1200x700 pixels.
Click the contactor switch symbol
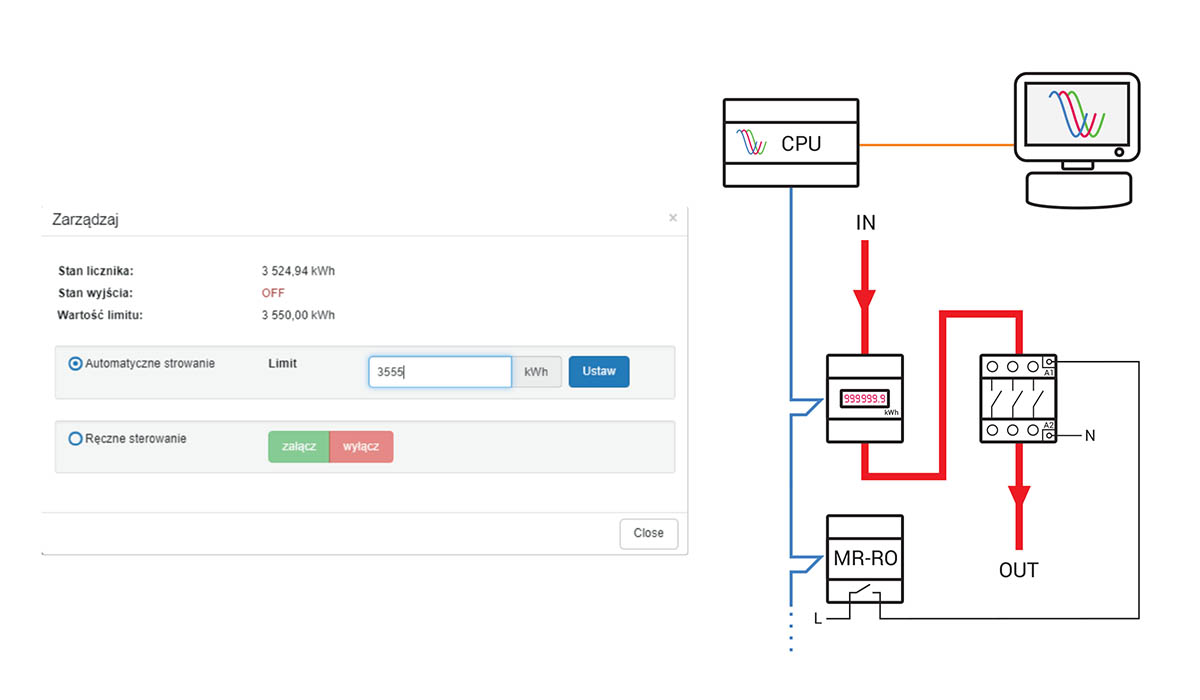pyautogui.click(x=1016, y=398)
